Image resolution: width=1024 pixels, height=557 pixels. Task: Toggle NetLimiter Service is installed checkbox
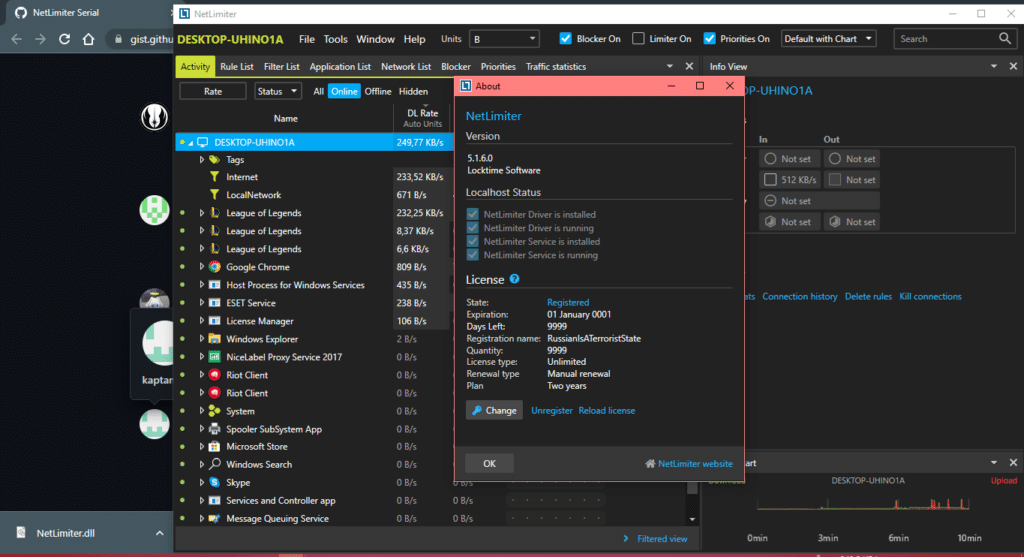point(472,242)
